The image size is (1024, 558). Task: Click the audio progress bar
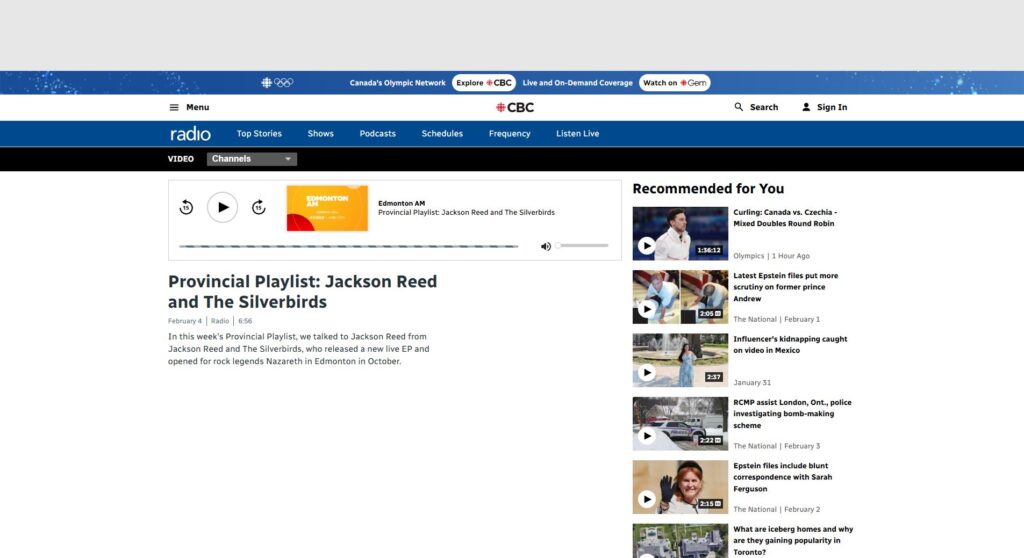pyautogui.click(x=348, y=246)
